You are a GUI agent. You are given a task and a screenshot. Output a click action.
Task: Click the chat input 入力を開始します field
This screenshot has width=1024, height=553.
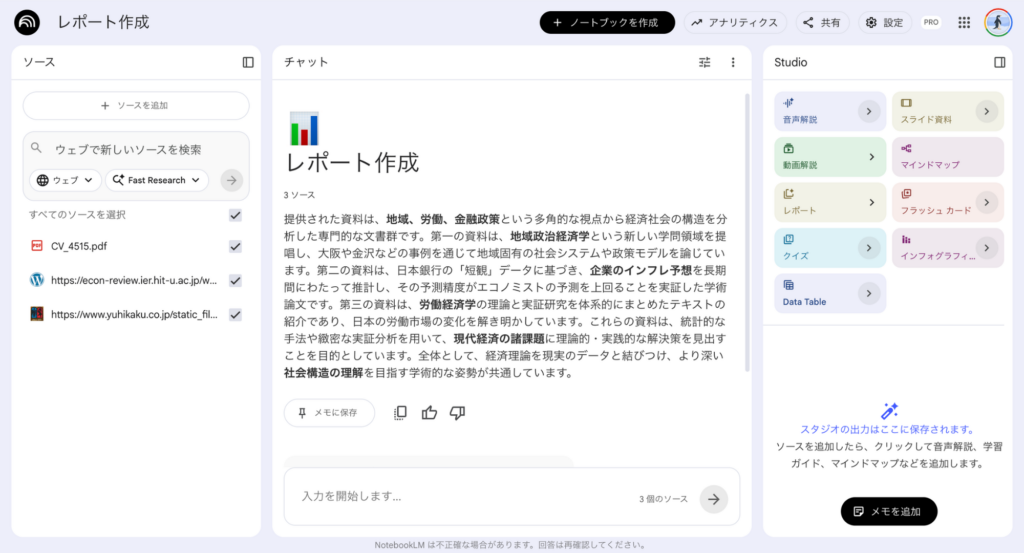pyautogui.click(x=464, y=496)
